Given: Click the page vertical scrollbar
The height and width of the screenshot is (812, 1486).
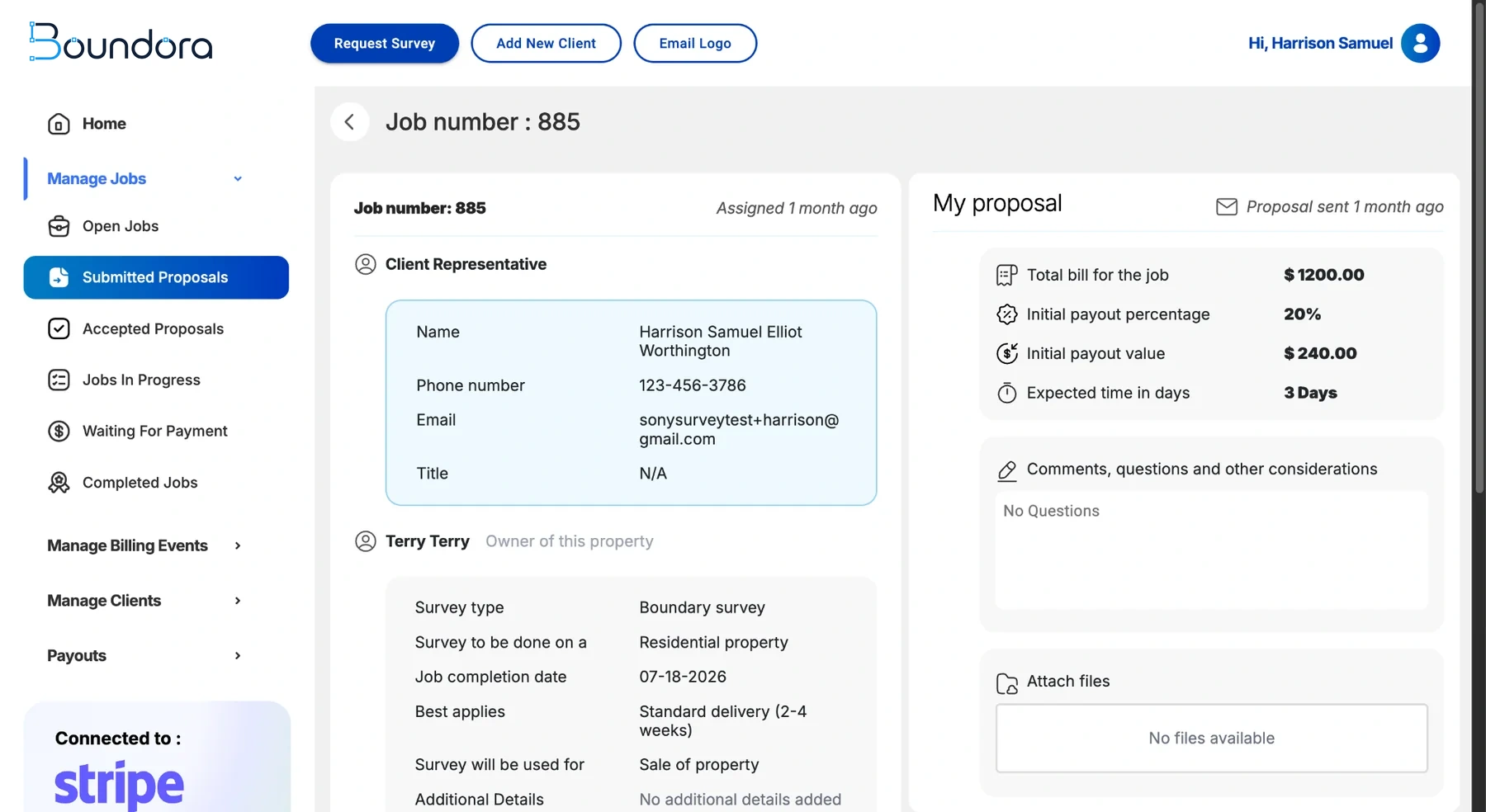Looking at the screenshot, I should pyautogui.click(x=1479, y=248).
